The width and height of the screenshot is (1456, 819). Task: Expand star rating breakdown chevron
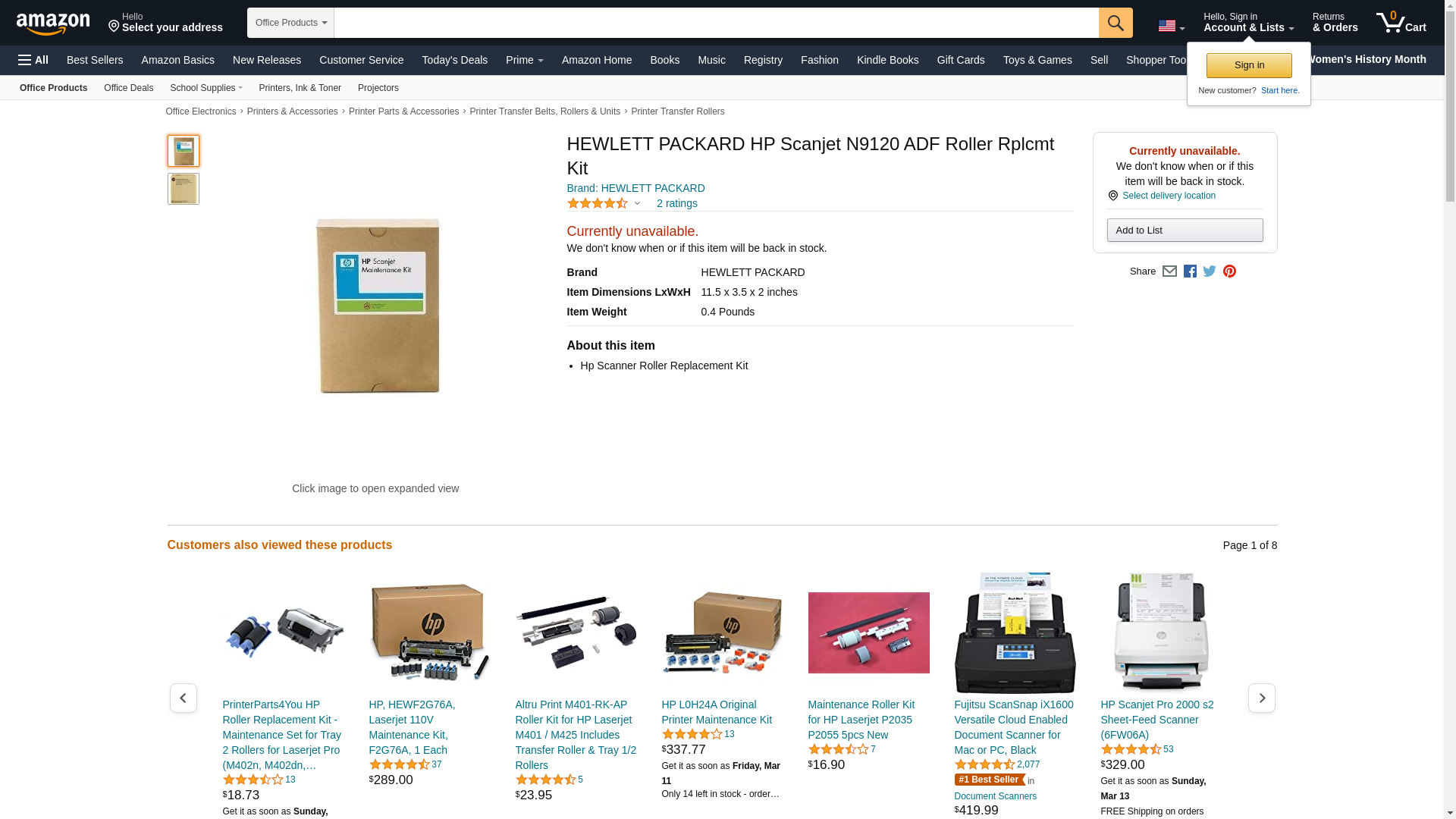pos(637,203)
